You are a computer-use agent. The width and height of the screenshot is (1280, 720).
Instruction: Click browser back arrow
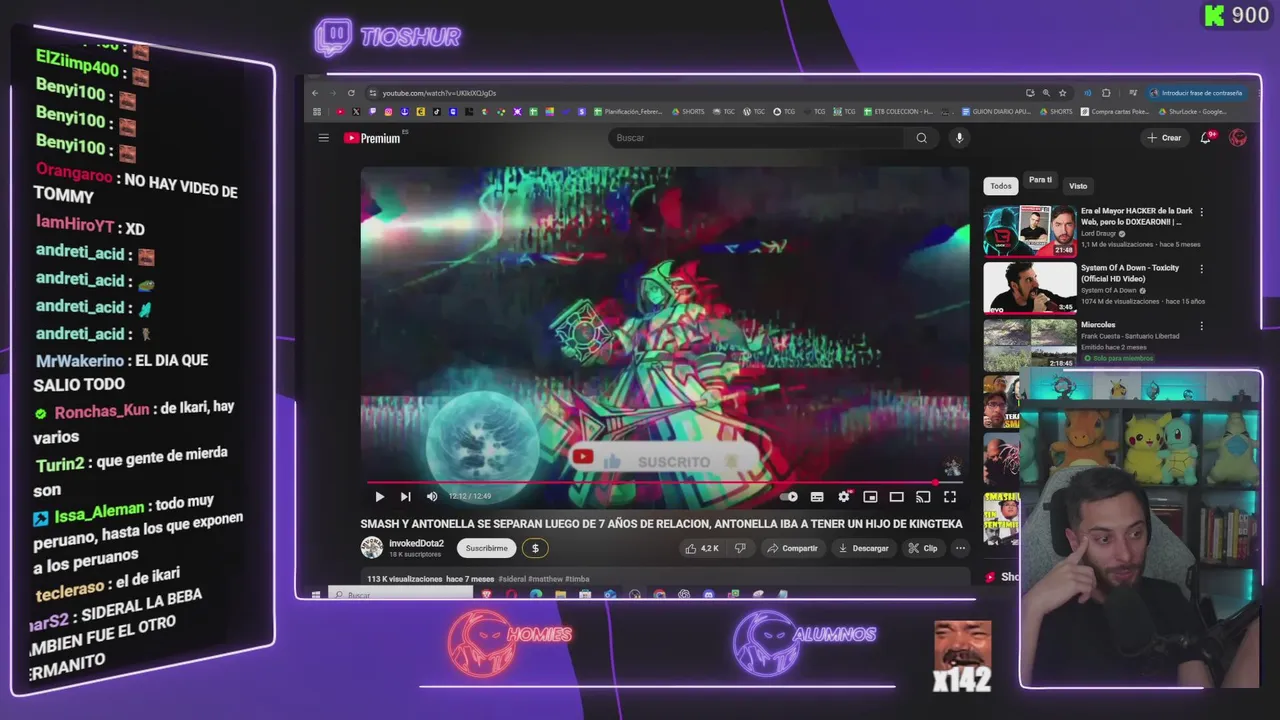(x=315, y=93)
